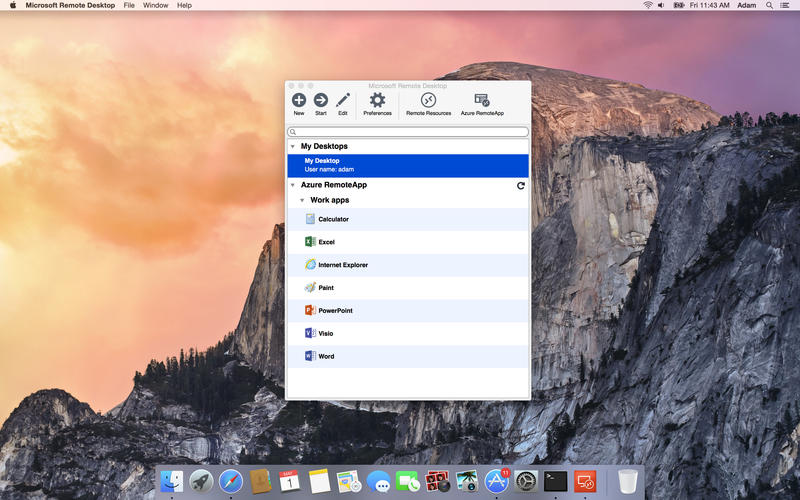The width and height of the screenshot is (800, 500).
Task: Open the Trash in the Dock
Action: tap(628, 481)
